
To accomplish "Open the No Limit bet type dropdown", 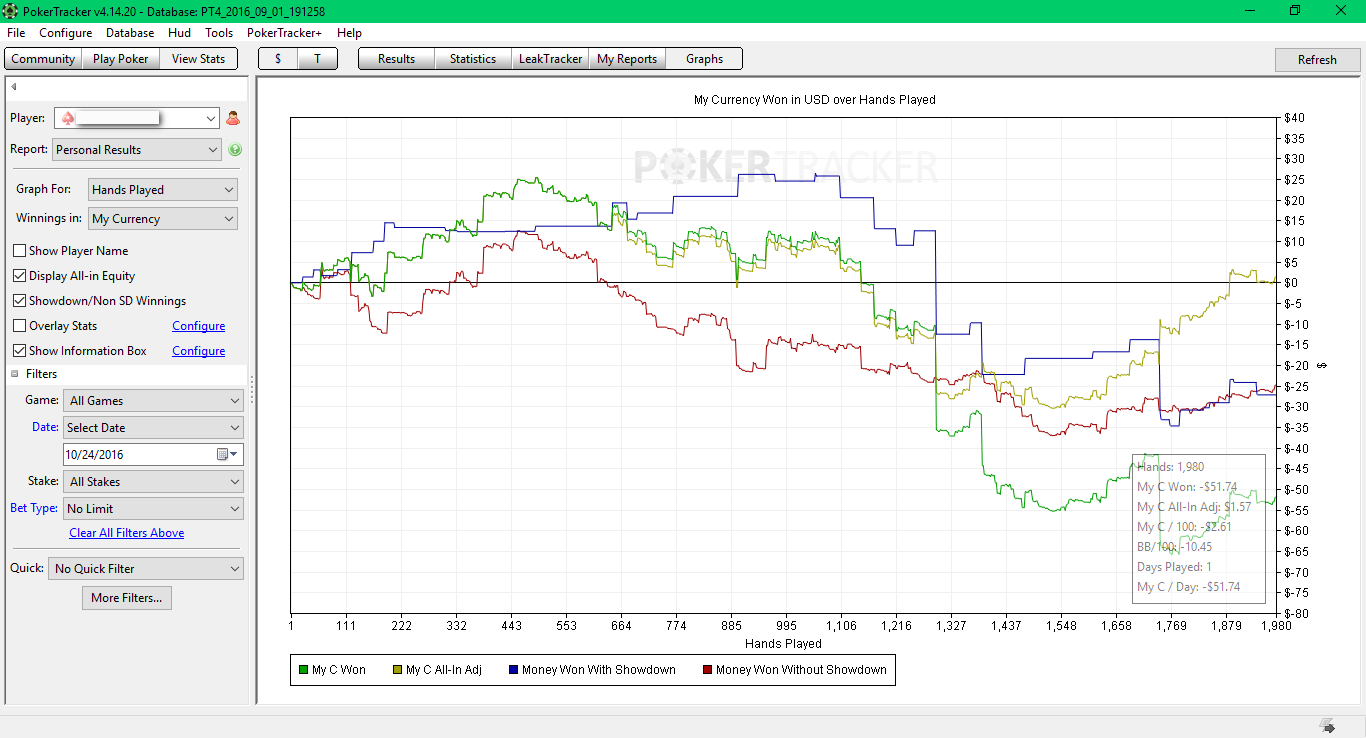I will pyautogui.click(x=153, y=509).
